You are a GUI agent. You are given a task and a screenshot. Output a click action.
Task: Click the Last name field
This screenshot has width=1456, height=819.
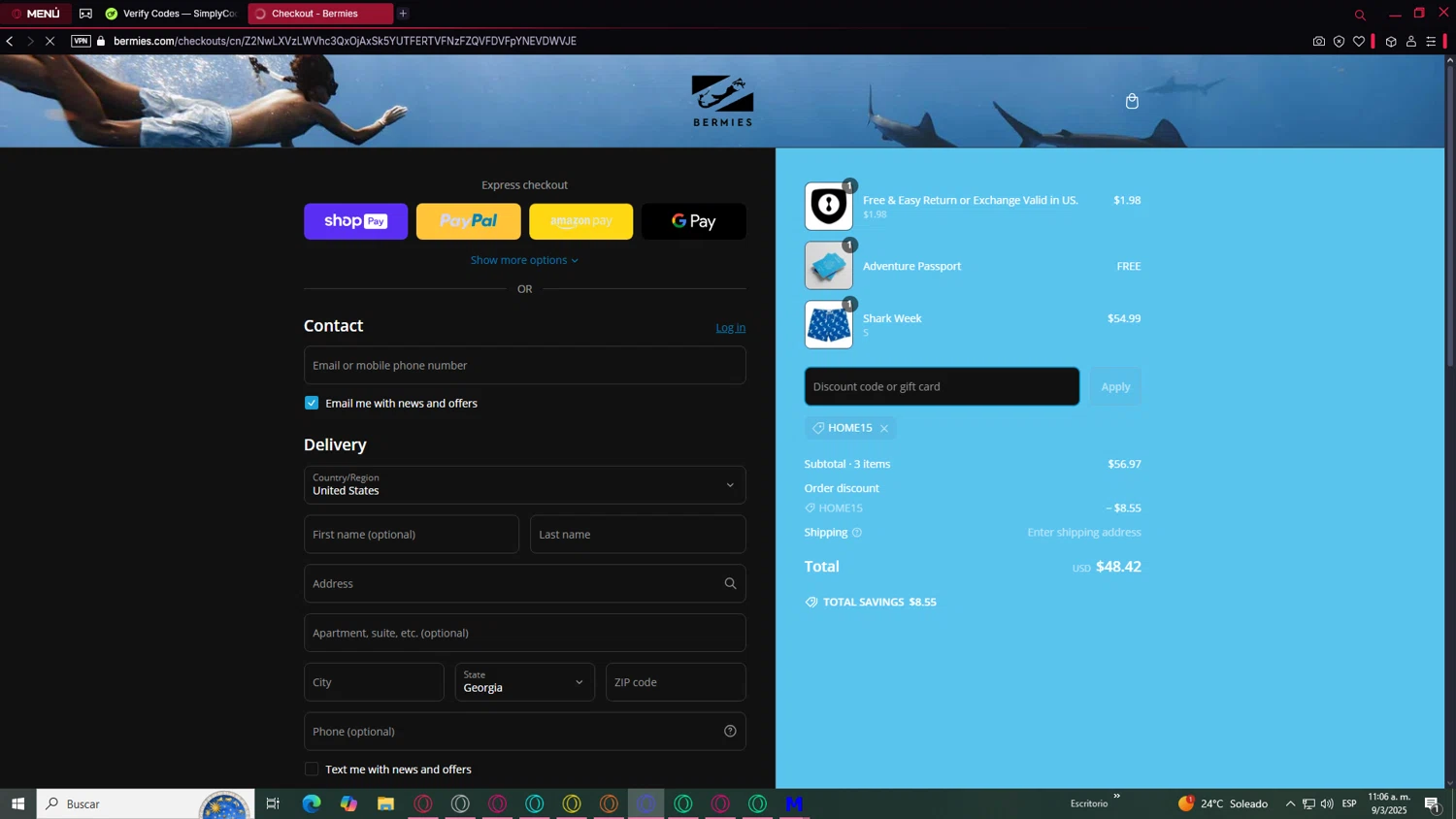click(x=638, y=535)
